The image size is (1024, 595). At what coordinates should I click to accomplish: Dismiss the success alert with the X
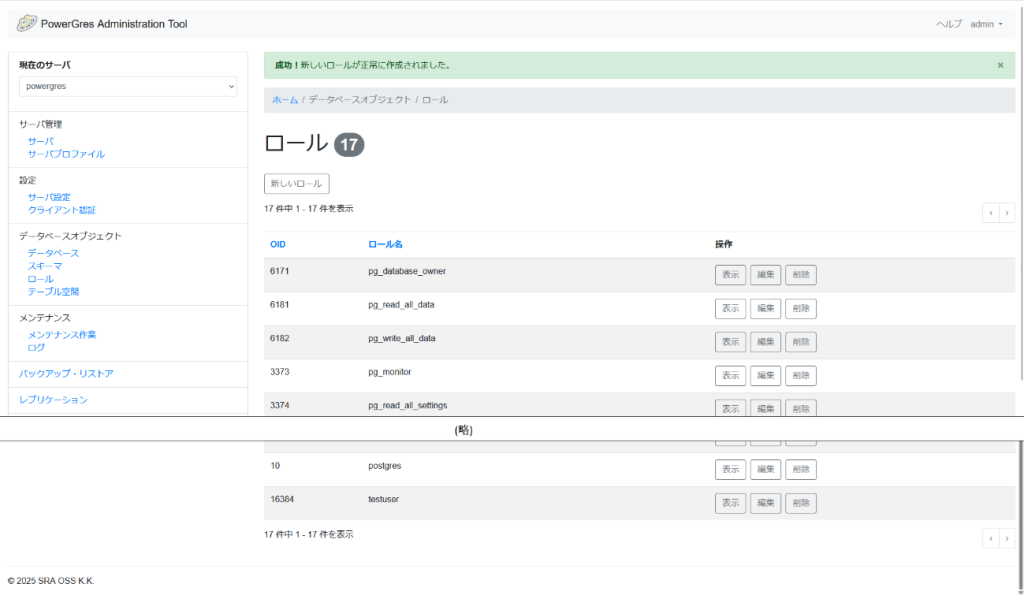point(1000,65)
